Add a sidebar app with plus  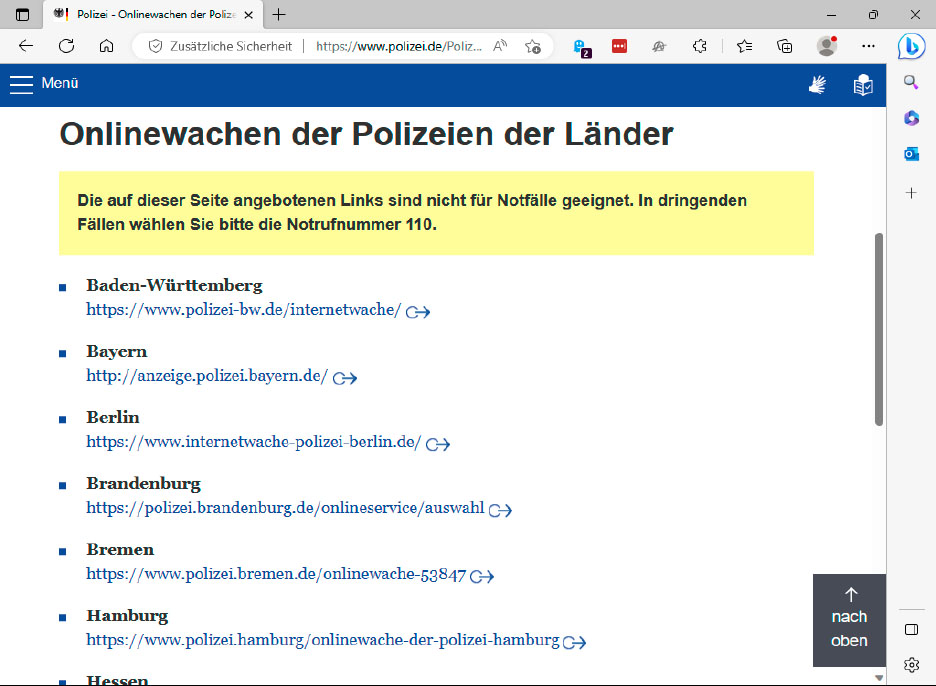(911, 193)
